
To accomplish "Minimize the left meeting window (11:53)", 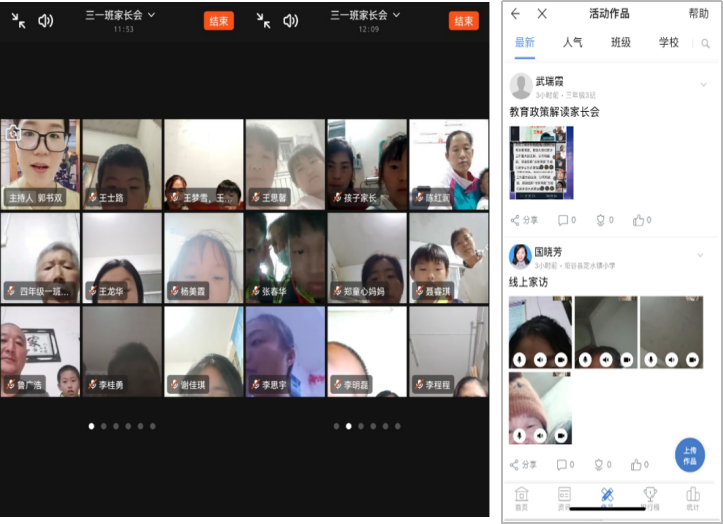I will (19, 20).
